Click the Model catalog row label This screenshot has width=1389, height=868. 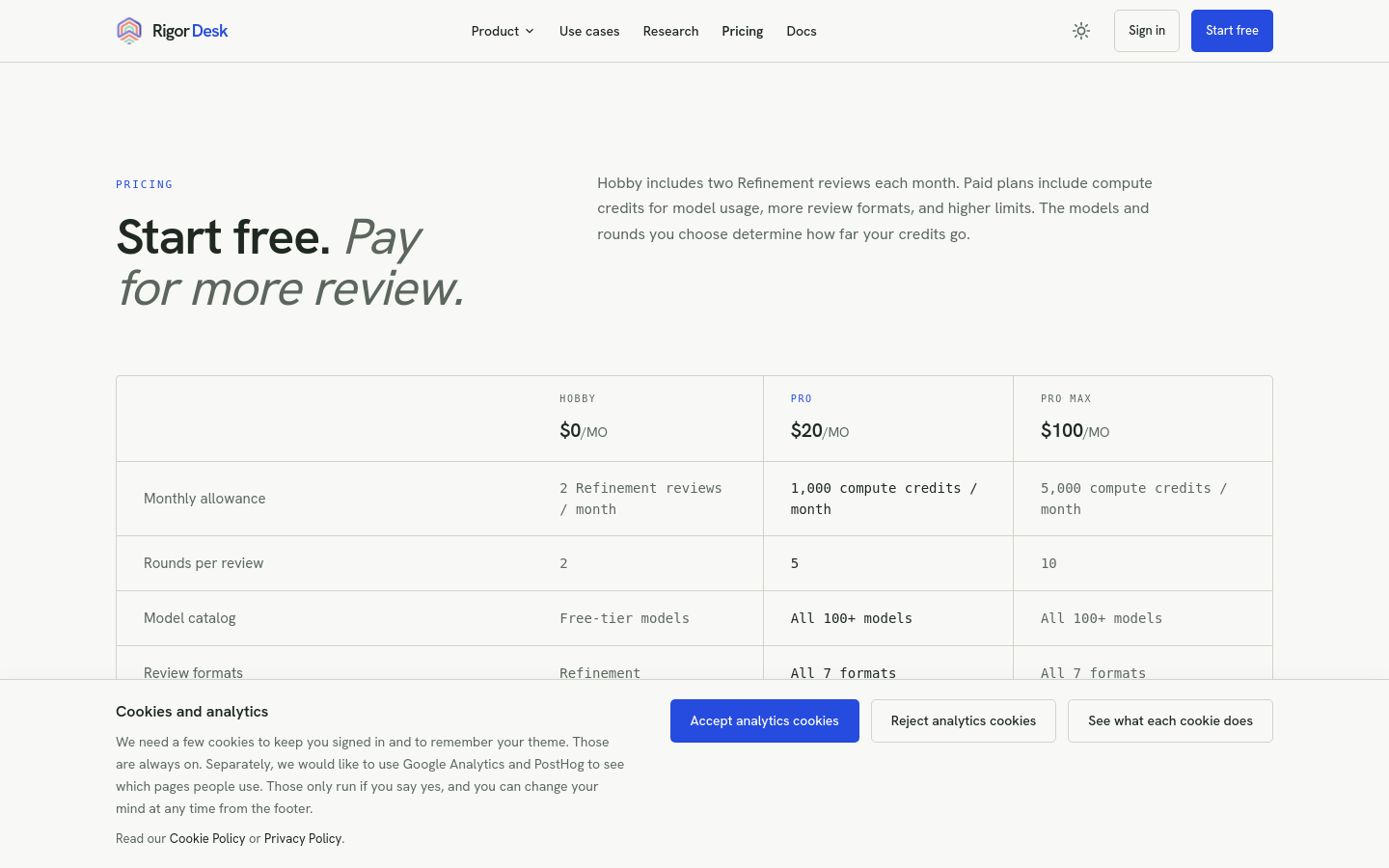pos(190,618)
